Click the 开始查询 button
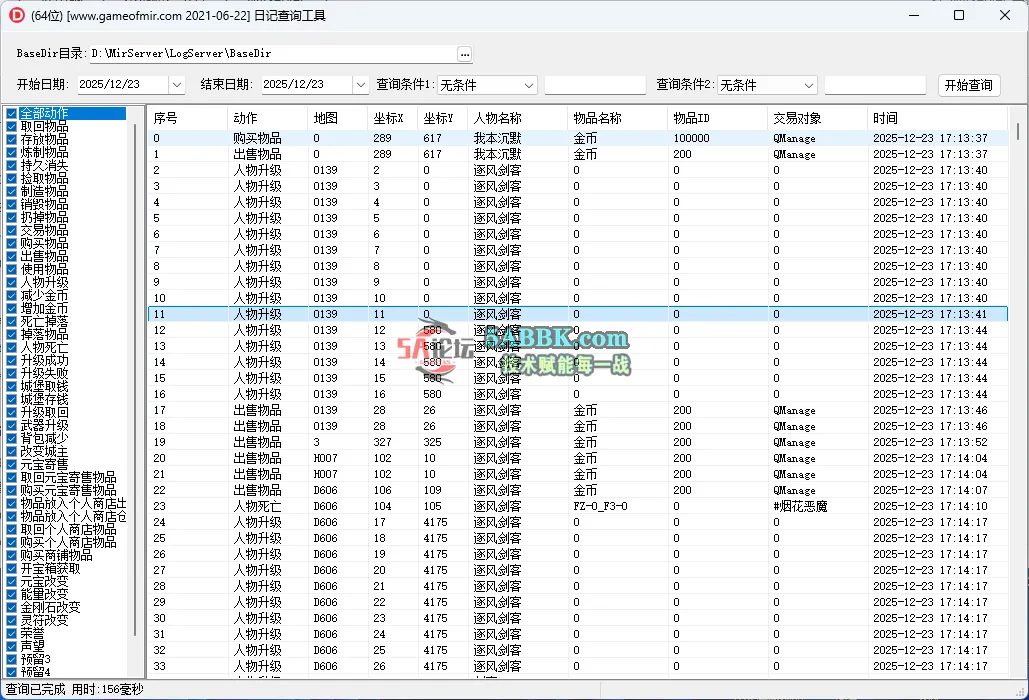Screen dimensions: 1029x700 (968, 85)
